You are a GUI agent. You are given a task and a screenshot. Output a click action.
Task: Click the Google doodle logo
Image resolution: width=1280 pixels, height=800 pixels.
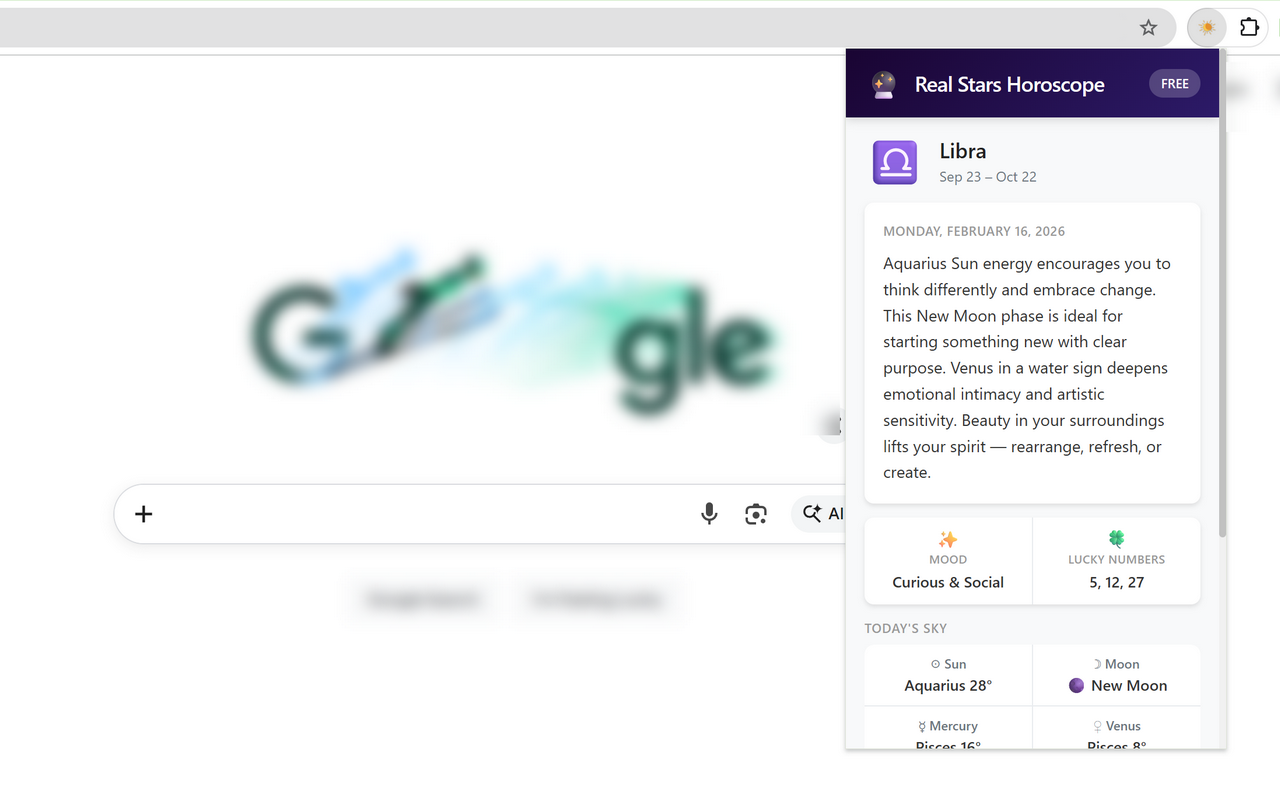[x=510, y=335]
